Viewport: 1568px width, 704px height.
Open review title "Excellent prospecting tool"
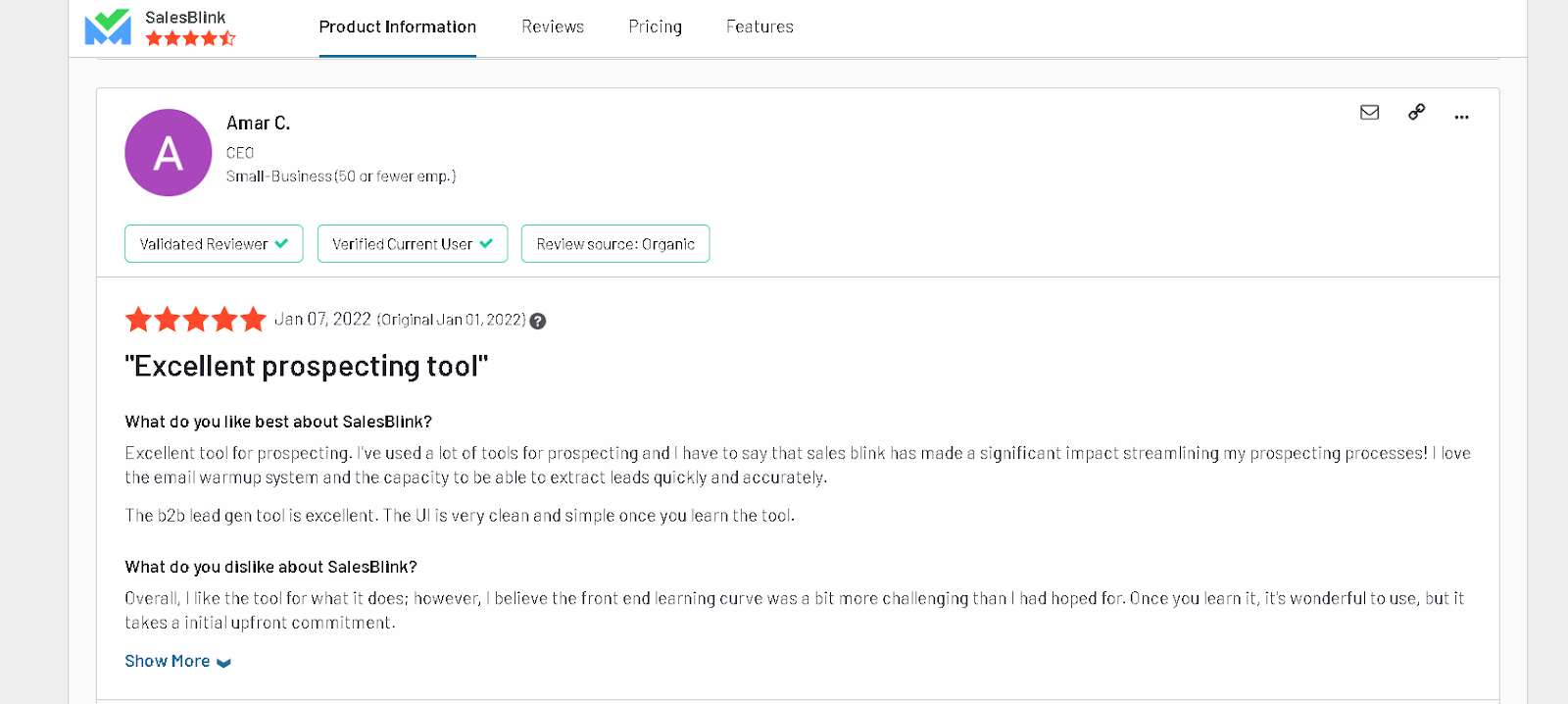click(x=307, y=367)
